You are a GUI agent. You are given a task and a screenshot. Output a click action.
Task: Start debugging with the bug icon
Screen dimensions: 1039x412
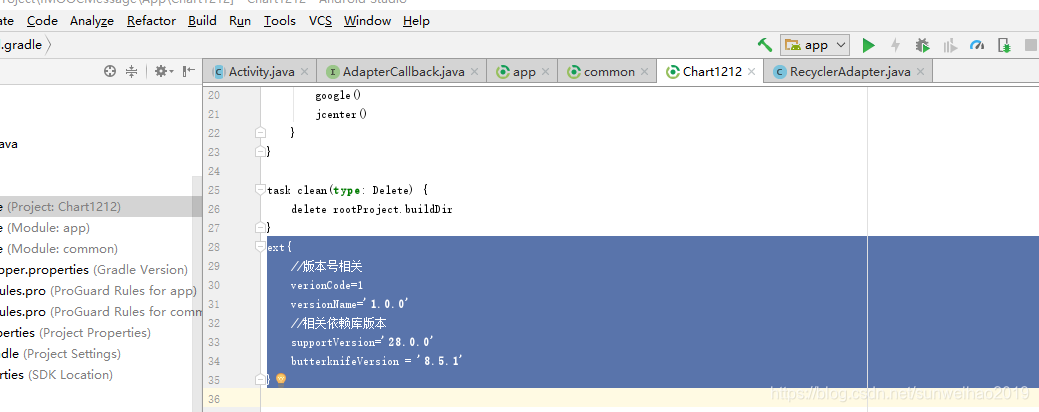[x=922, y=45]
